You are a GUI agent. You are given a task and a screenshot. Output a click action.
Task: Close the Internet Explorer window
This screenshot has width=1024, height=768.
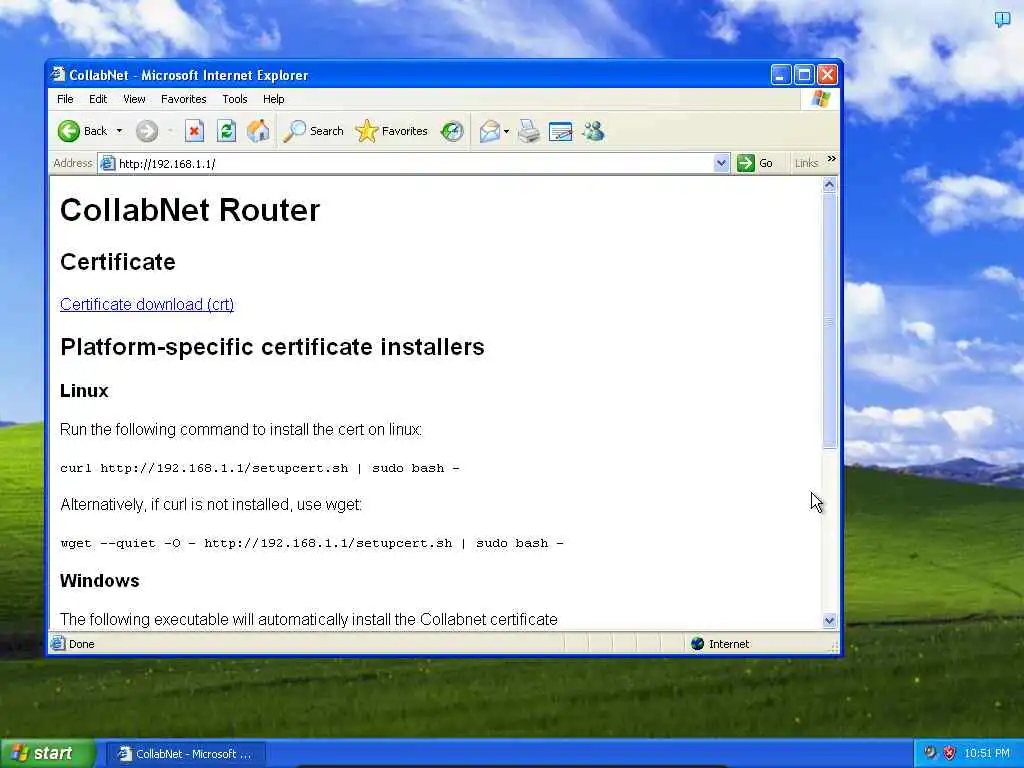(827, 75)
